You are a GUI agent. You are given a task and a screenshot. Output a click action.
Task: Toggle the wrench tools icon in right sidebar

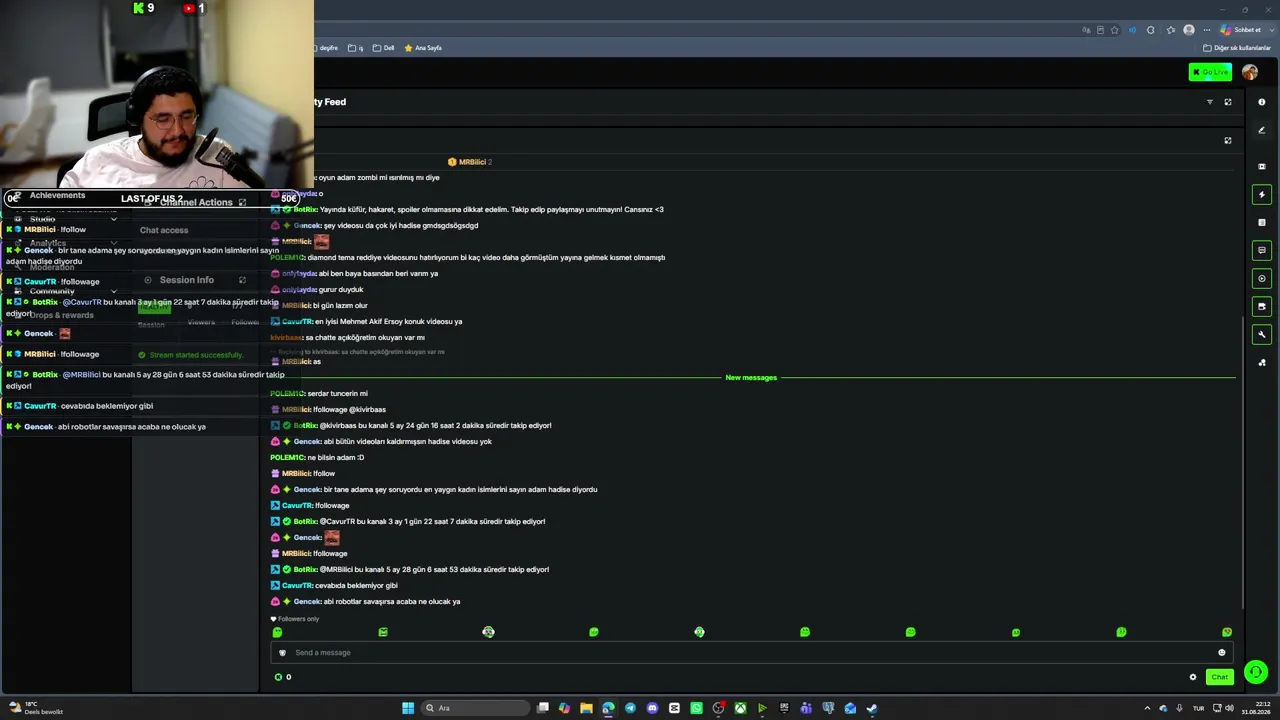[1262, 334]
